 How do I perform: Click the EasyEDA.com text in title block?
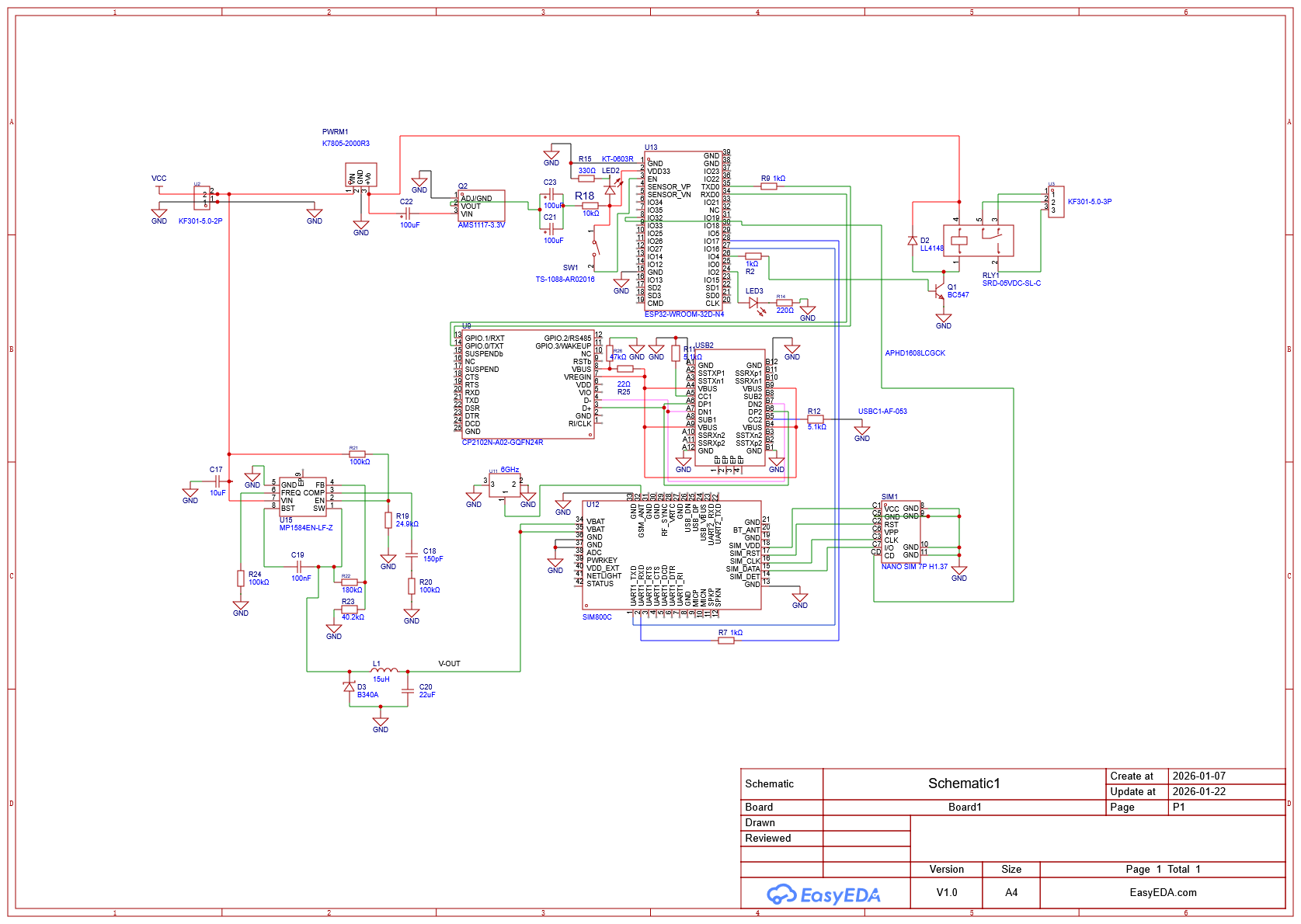coord(1162,892)
